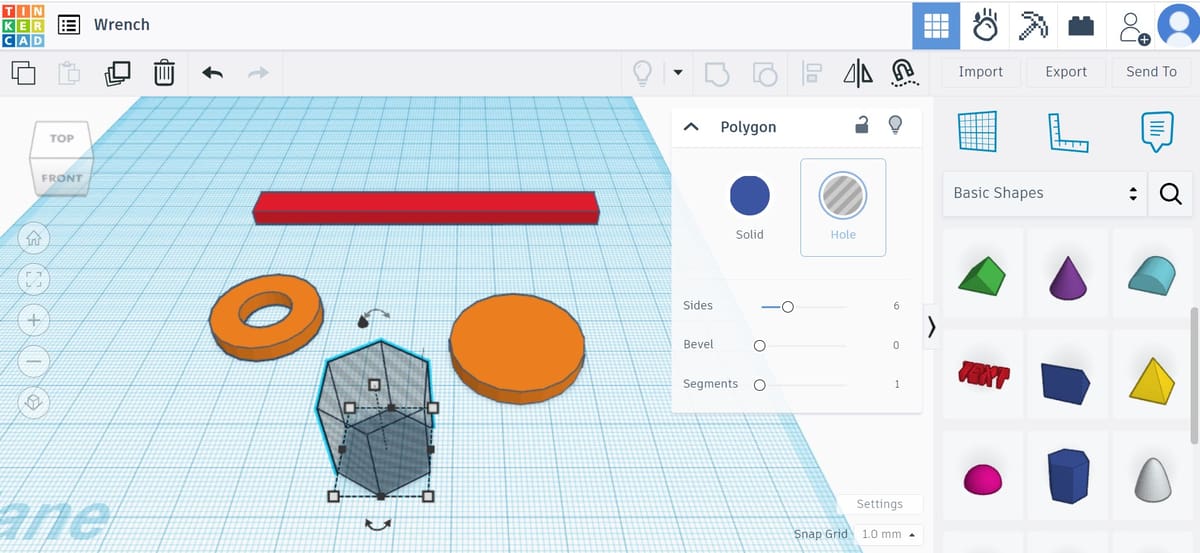Pick the blue Polygon shape

tap(1067, 476)
